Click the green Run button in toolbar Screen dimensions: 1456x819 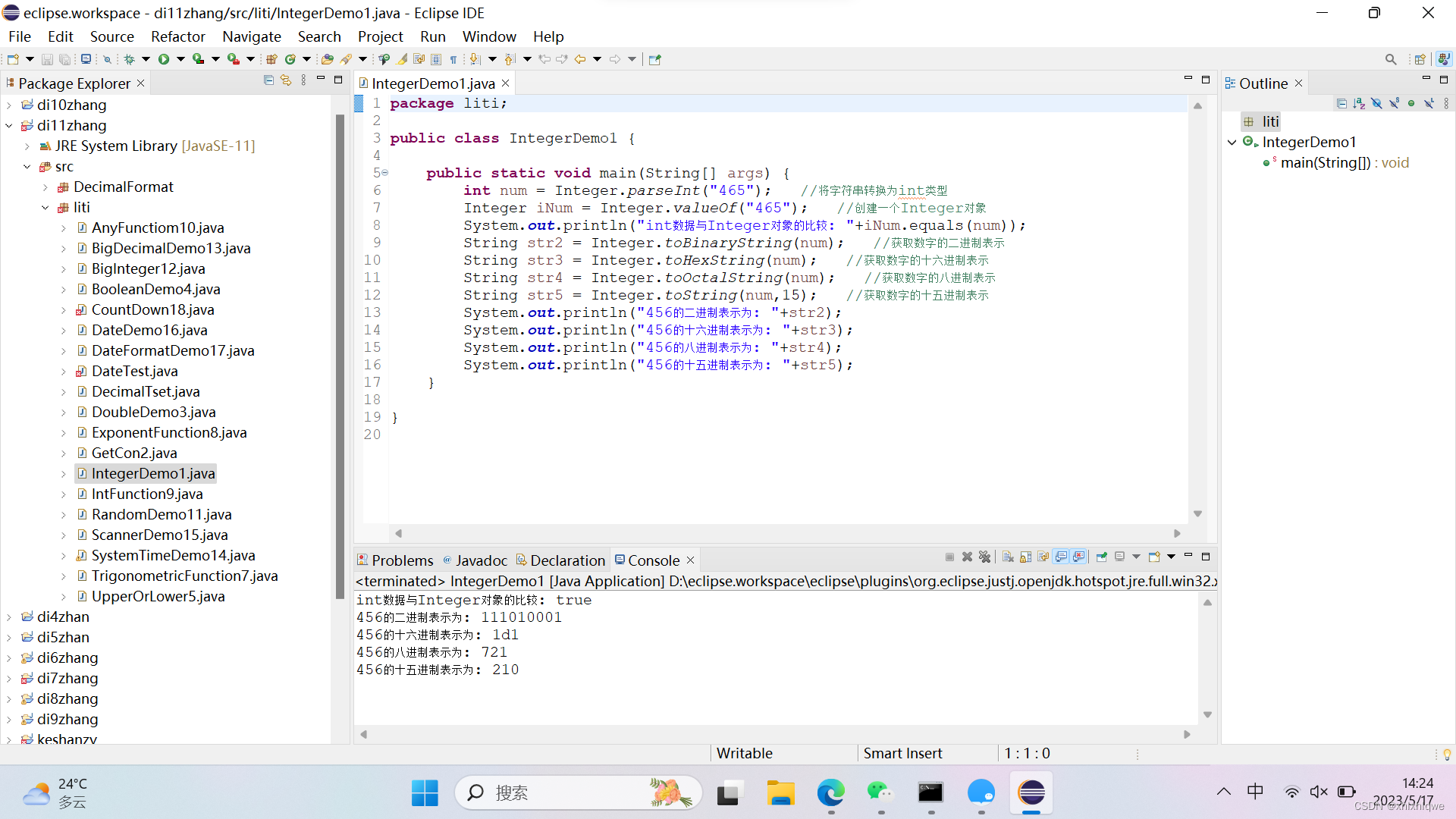(x=164, y=59)
